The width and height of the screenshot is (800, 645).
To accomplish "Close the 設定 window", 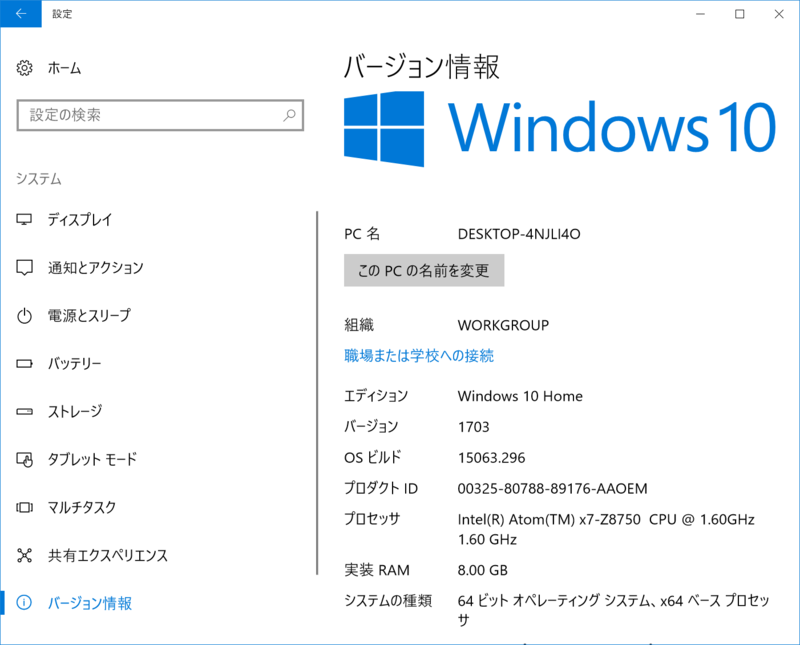I will 779,14.
